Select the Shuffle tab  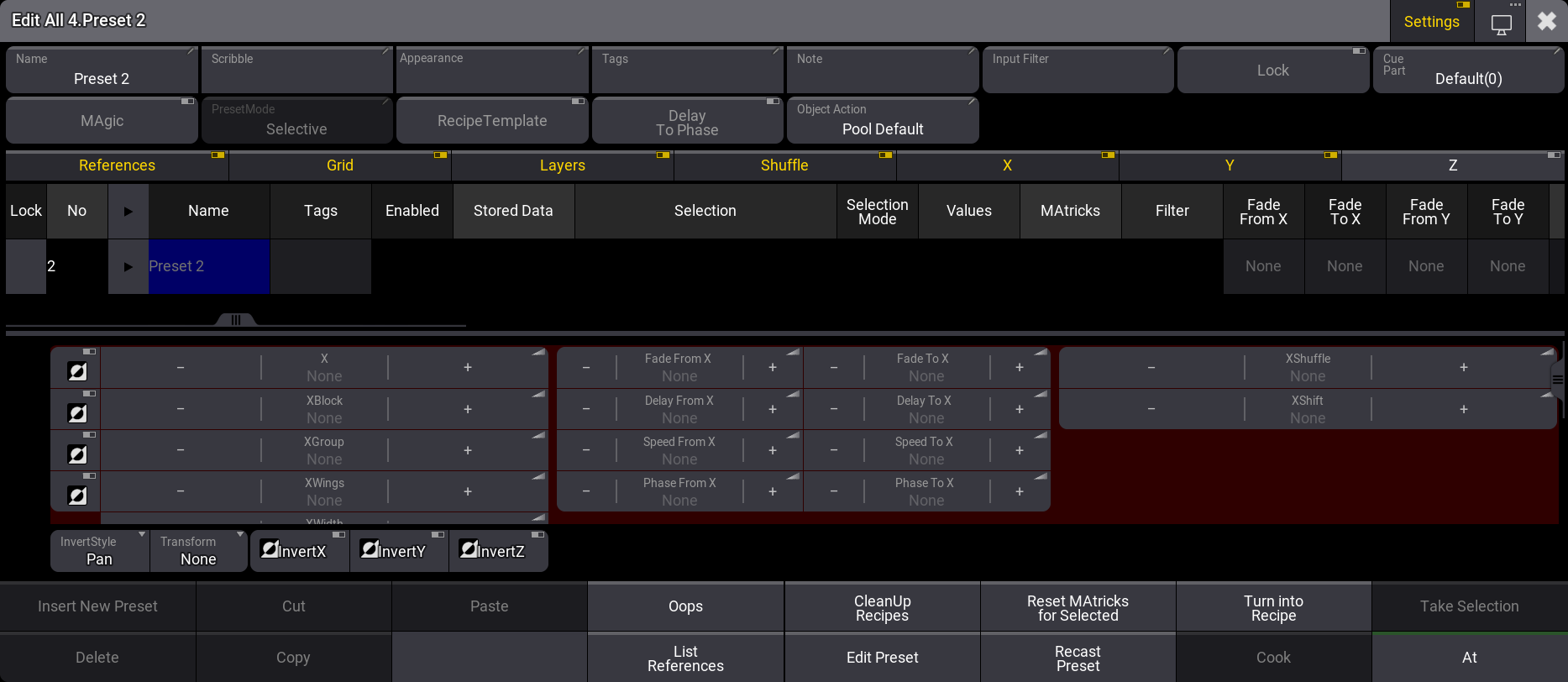784,165
